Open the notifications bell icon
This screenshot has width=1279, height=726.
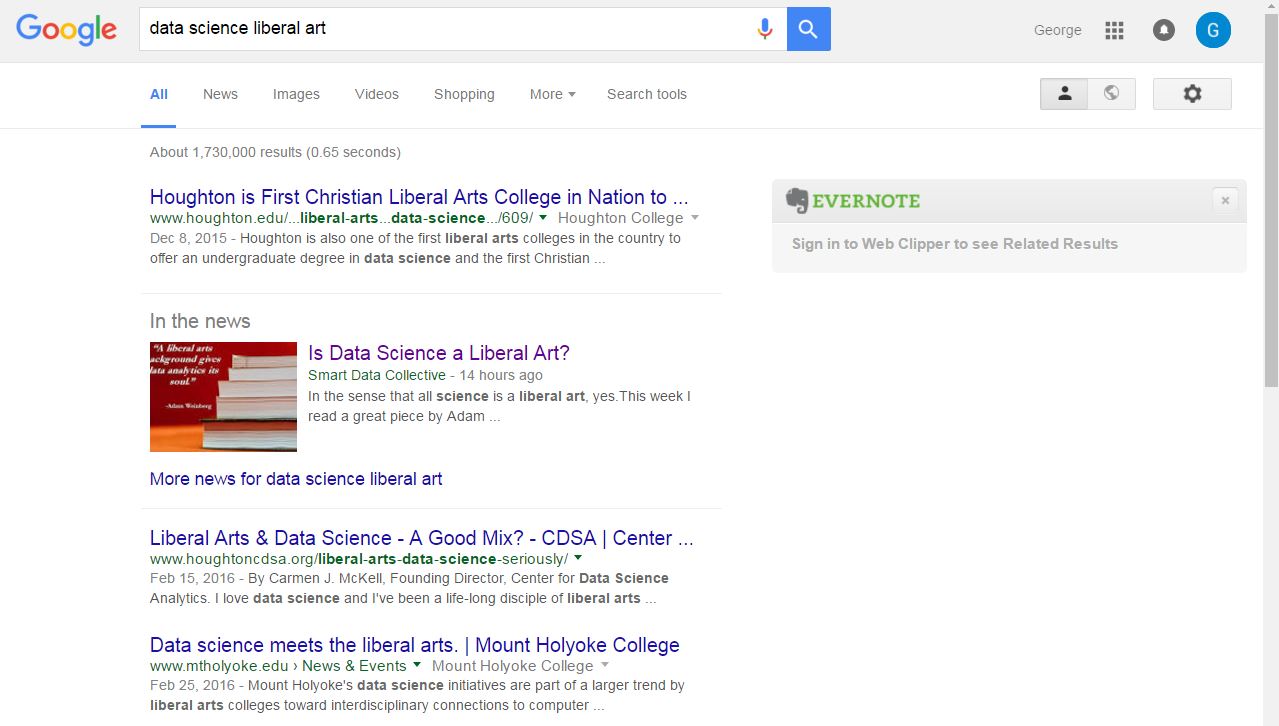point(1163,30)
